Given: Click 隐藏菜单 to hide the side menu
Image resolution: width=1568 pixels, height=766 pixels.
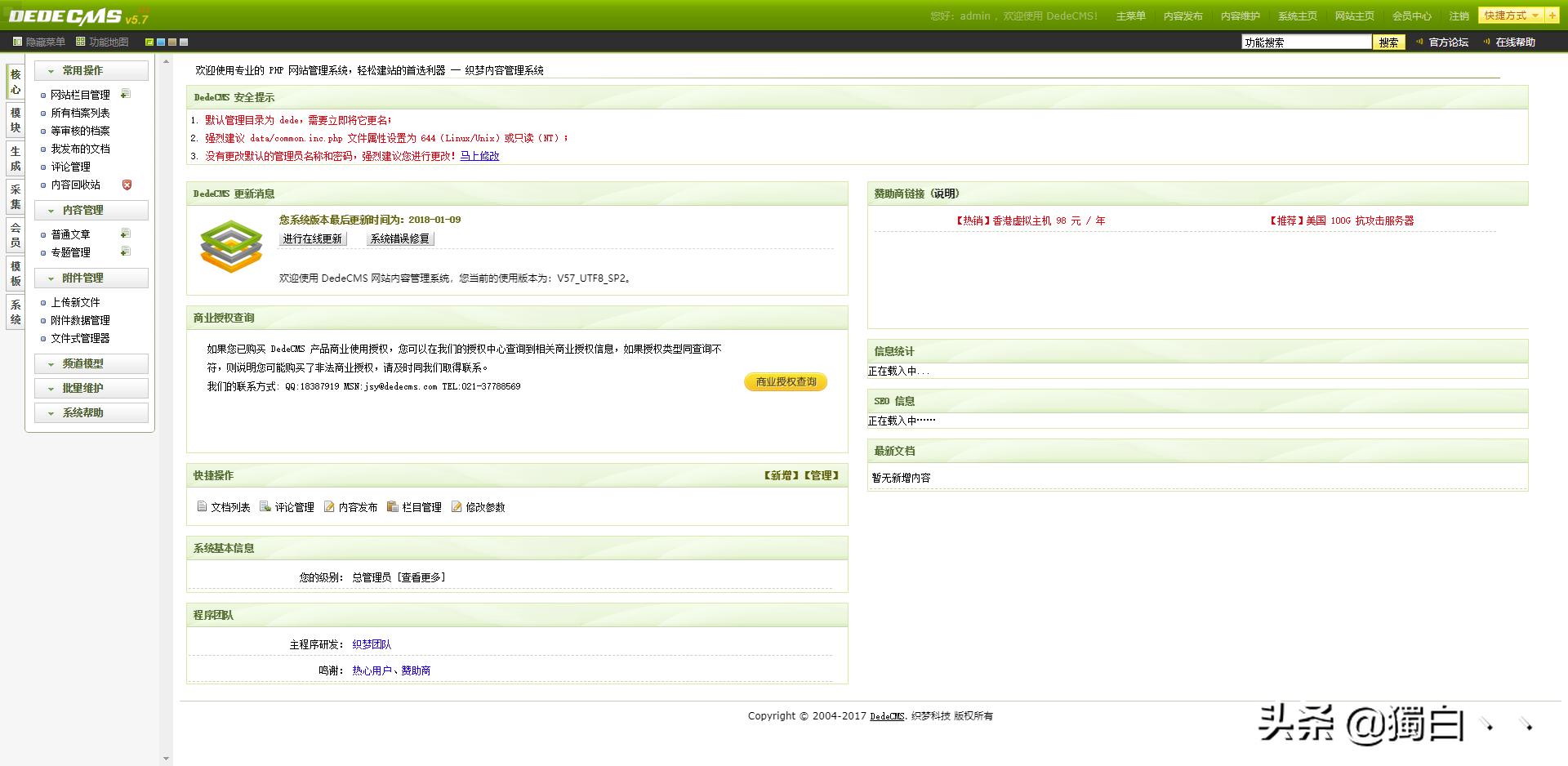Looking at the screenshot, I should pyautogui.click(x=39, y=42).
